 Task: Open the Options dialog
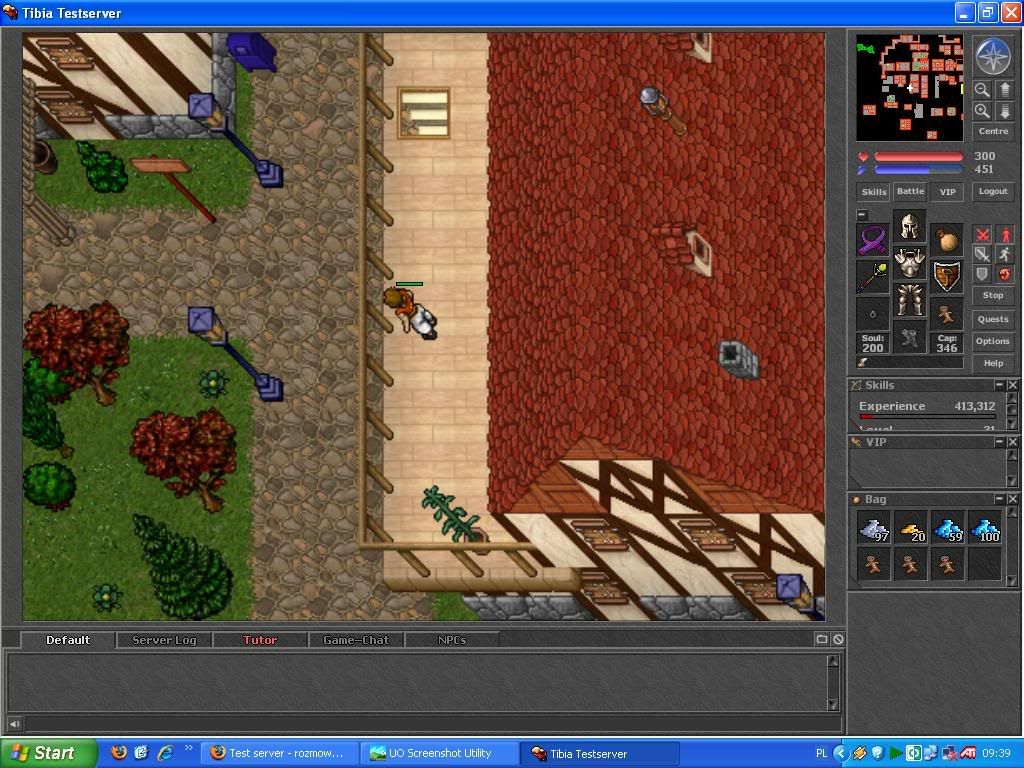point(993,341)
